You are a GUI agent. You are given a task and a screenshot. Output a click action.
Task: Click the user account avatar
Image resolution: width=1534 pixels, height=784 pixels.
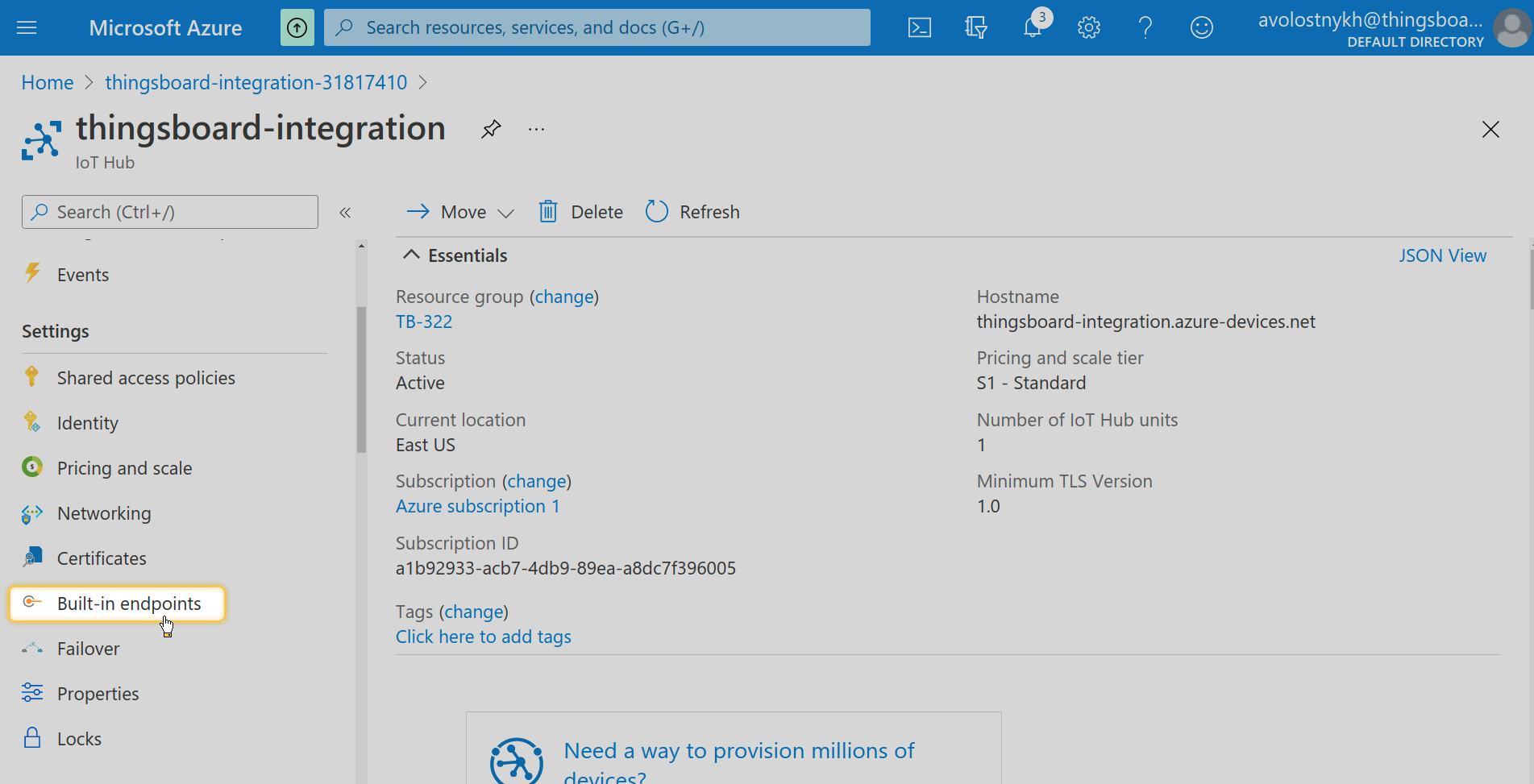1512,28
